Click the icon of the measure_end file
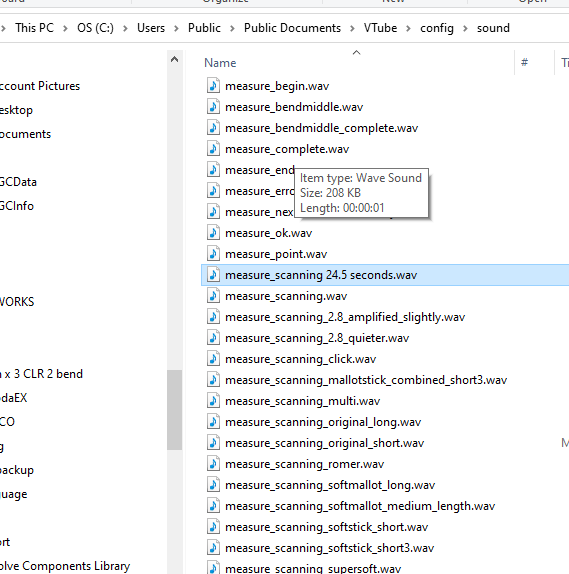The height and width of the screenshot is (574, 569). pos(213,170)
